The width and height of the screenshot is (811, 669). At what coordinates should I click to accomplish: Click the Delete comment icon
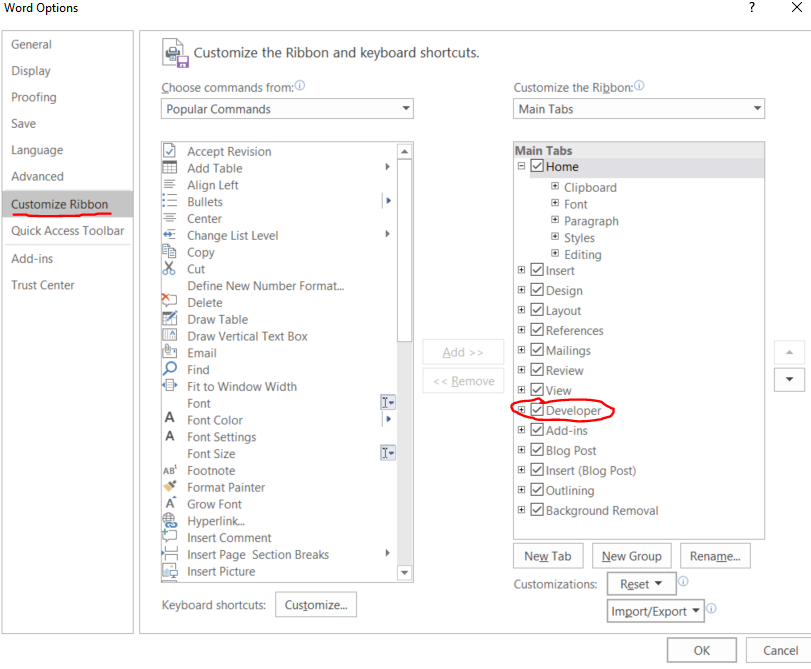click(x=169, y=301)
